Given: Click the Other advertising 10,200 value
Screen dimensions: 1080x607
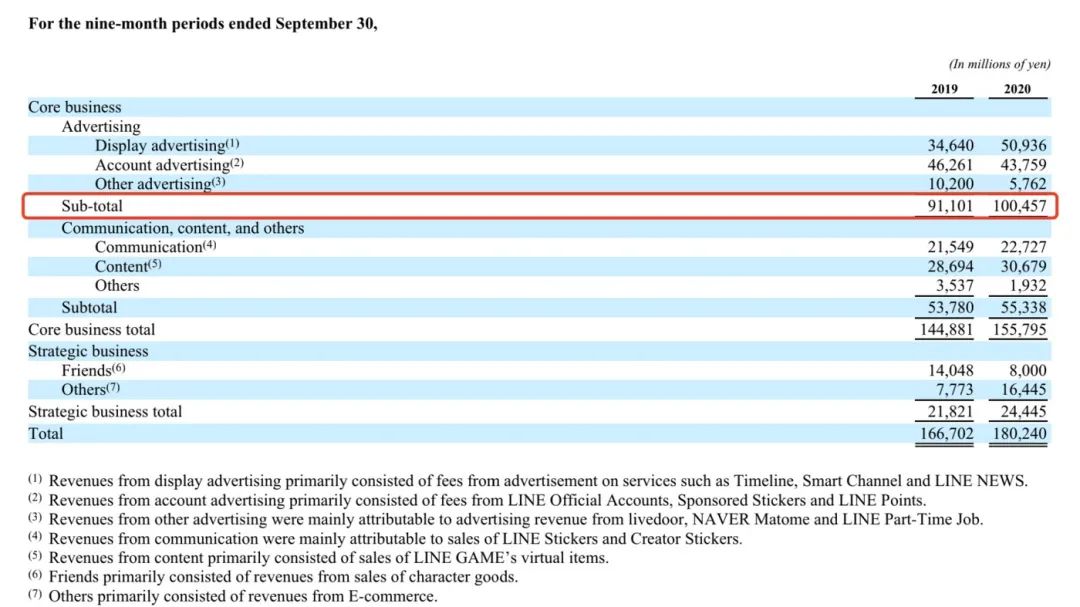Looking at the screenshot, I should click(951, 184).
